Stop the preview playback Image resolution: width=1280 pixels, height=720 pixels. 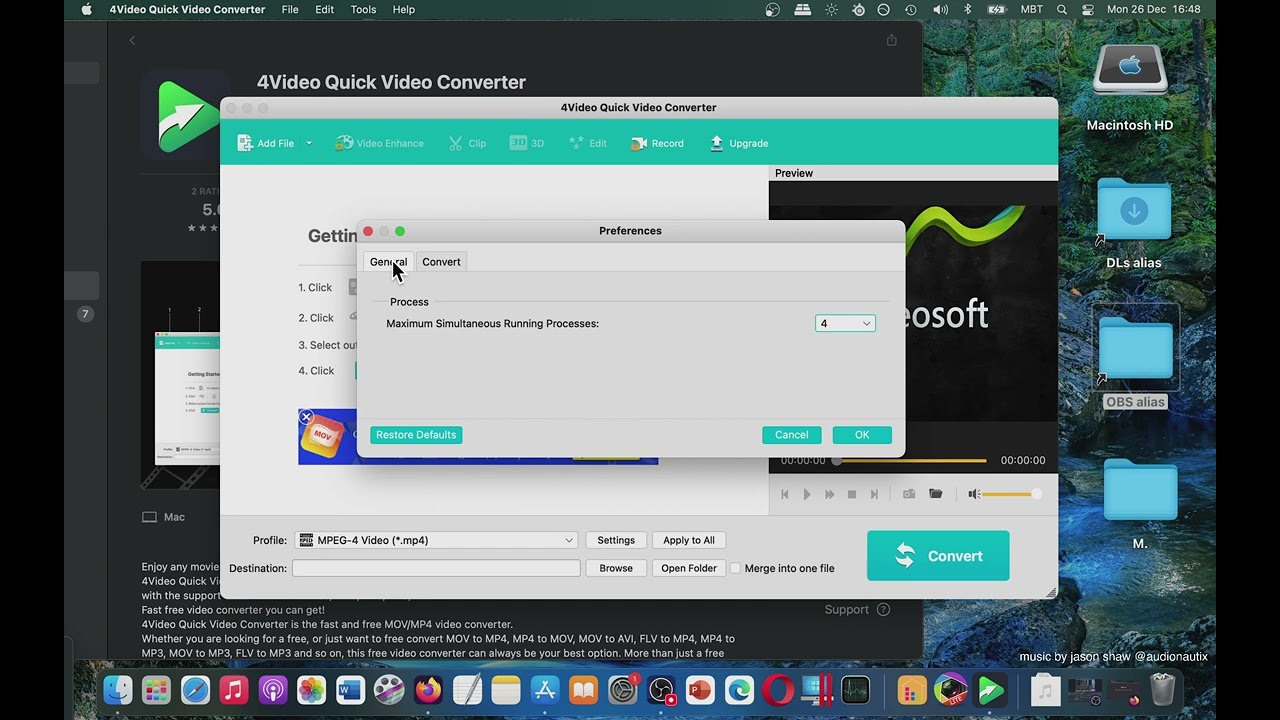[x=852, y=494]
